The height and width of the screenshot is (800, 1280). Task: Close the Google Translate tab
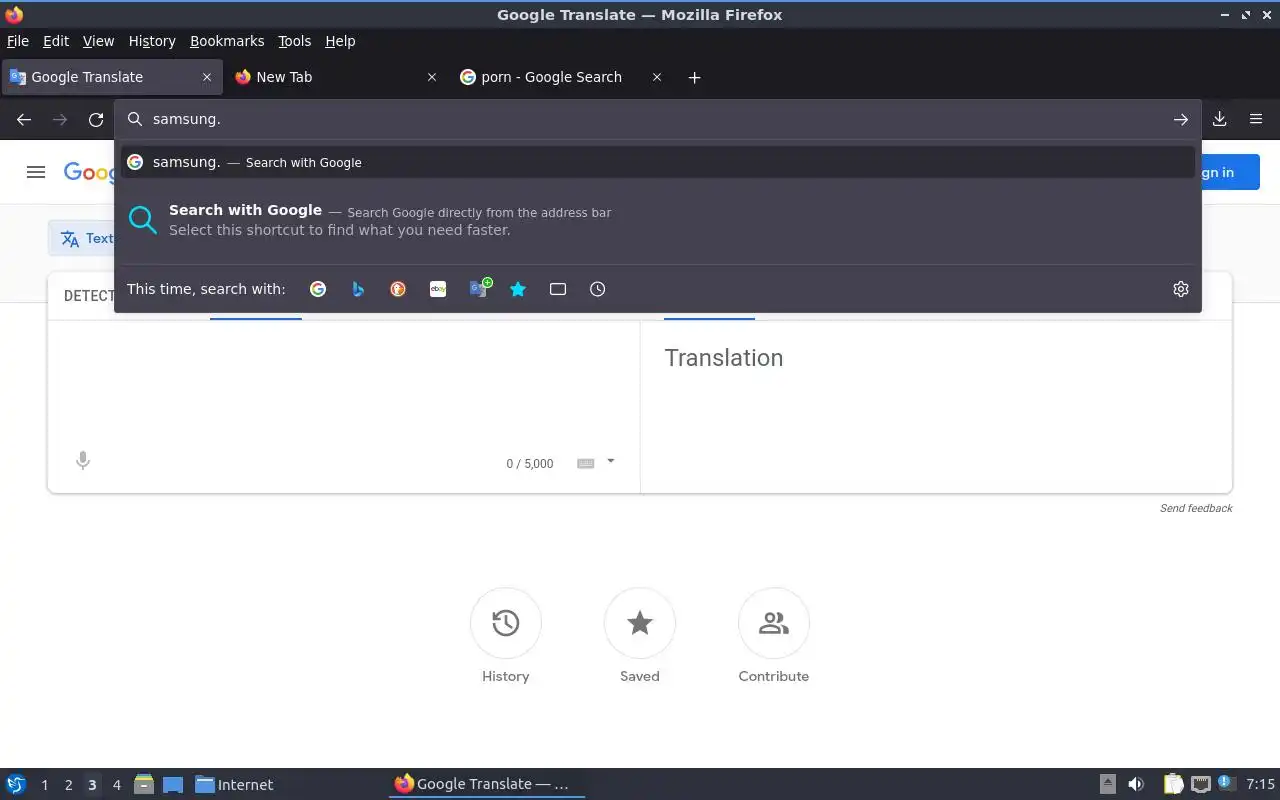207,77
